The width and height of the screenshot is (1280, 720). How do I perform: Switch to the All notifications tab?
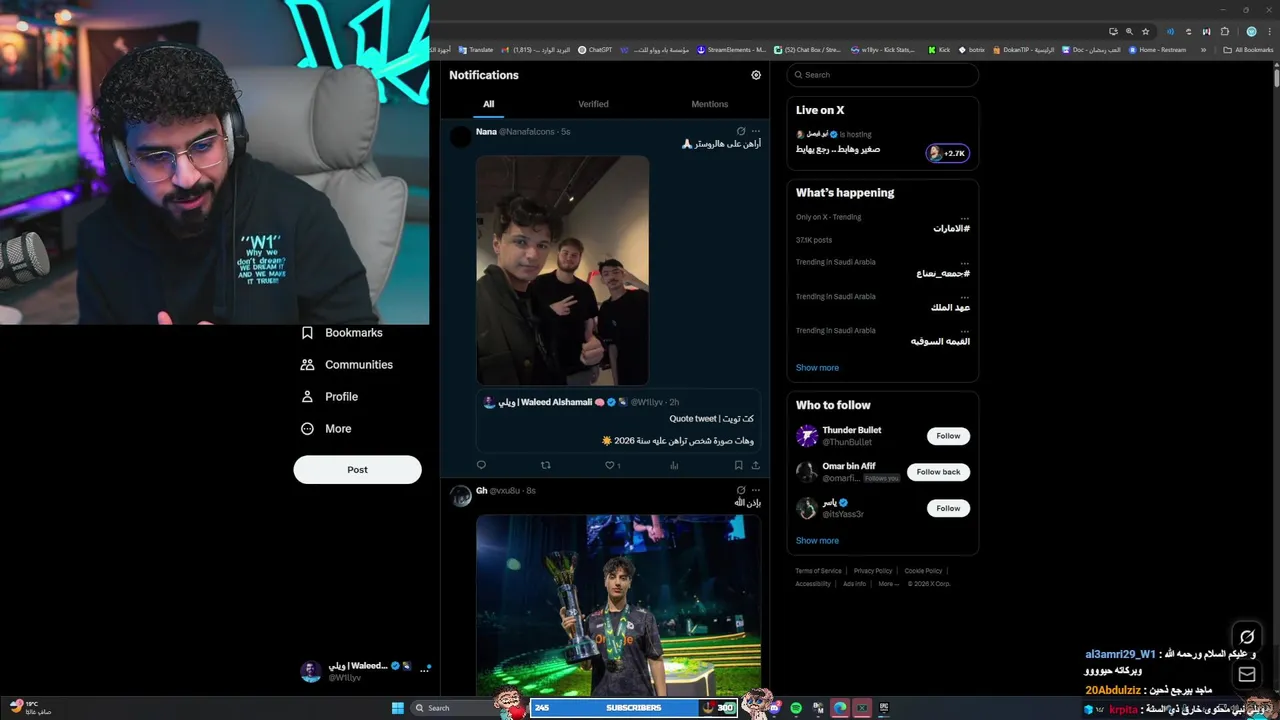point(488,104)
